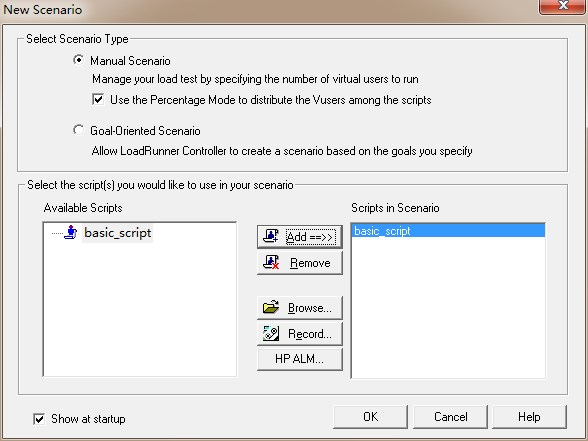The height and width of the screenshot is (441, 588).
Task: Click the Vuser icon beside basic_script
Action: (x=70, y=232)
